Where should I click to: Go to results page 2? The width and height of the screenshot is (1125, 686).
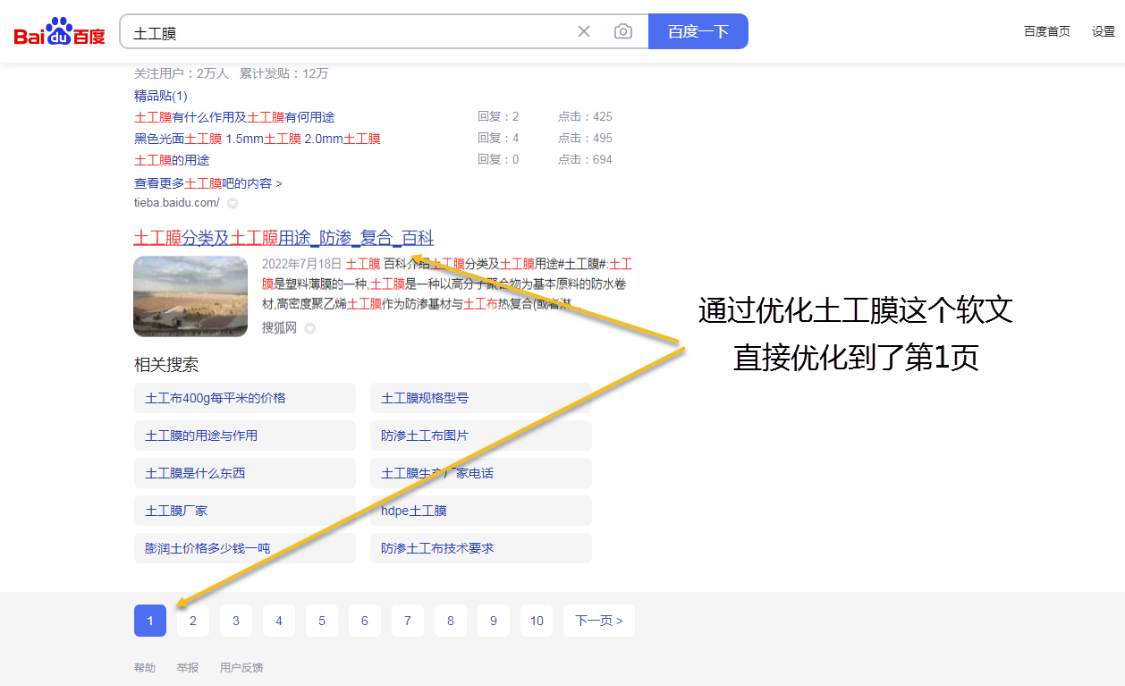(x=192, y=620)
